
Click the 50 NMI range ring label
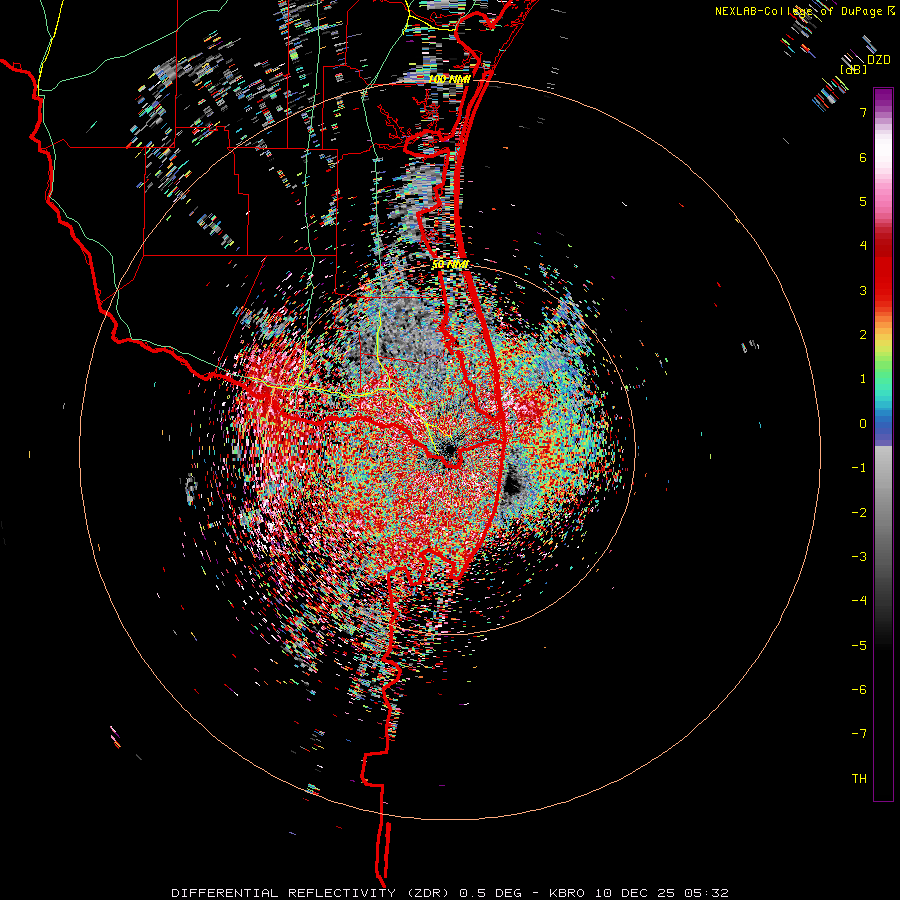(451, 265)
